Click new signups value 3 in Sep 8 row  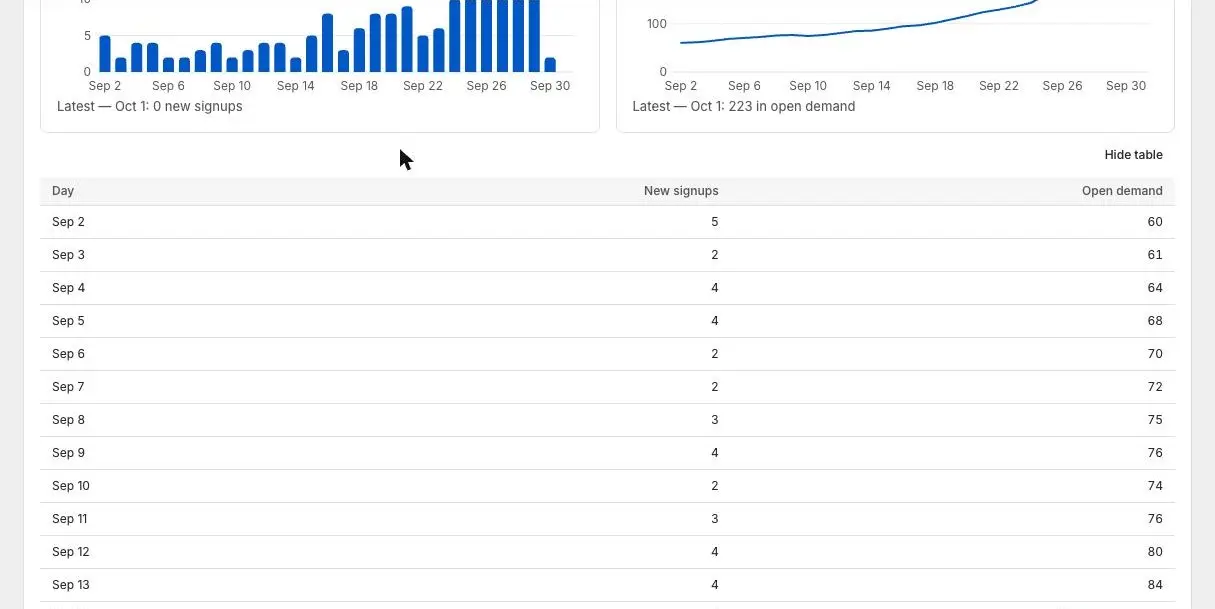pyautogui.click(x=715, y=420)
